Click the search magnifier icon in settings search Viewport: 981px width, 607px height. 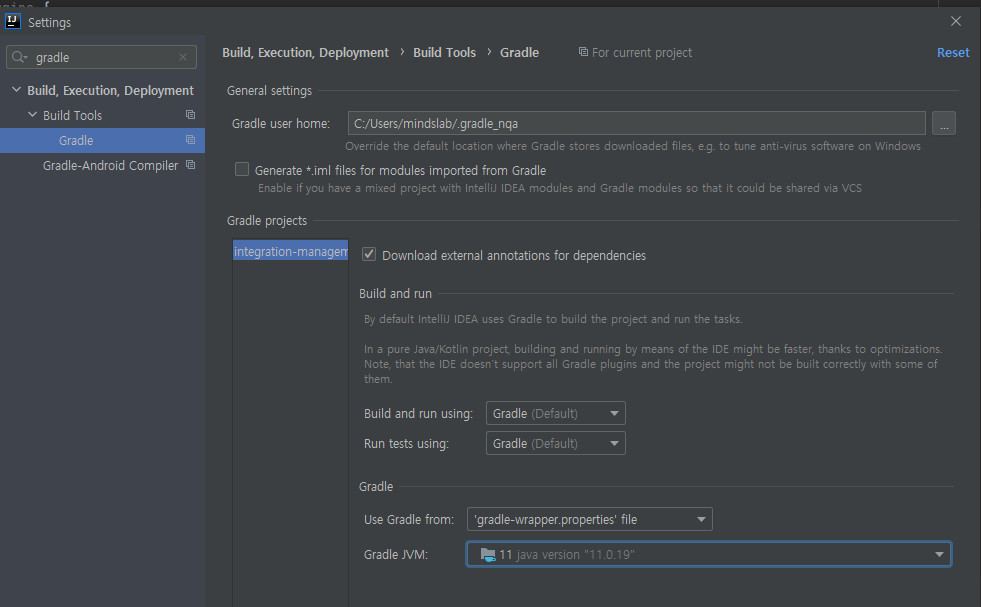[19, 57]
